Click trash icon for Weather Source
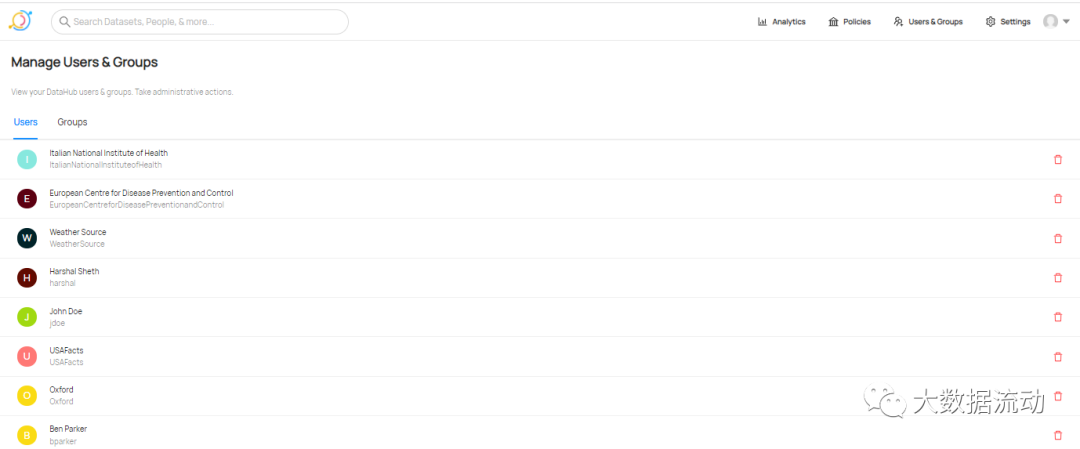The image size is (1080, 449). coord(1058,238)
